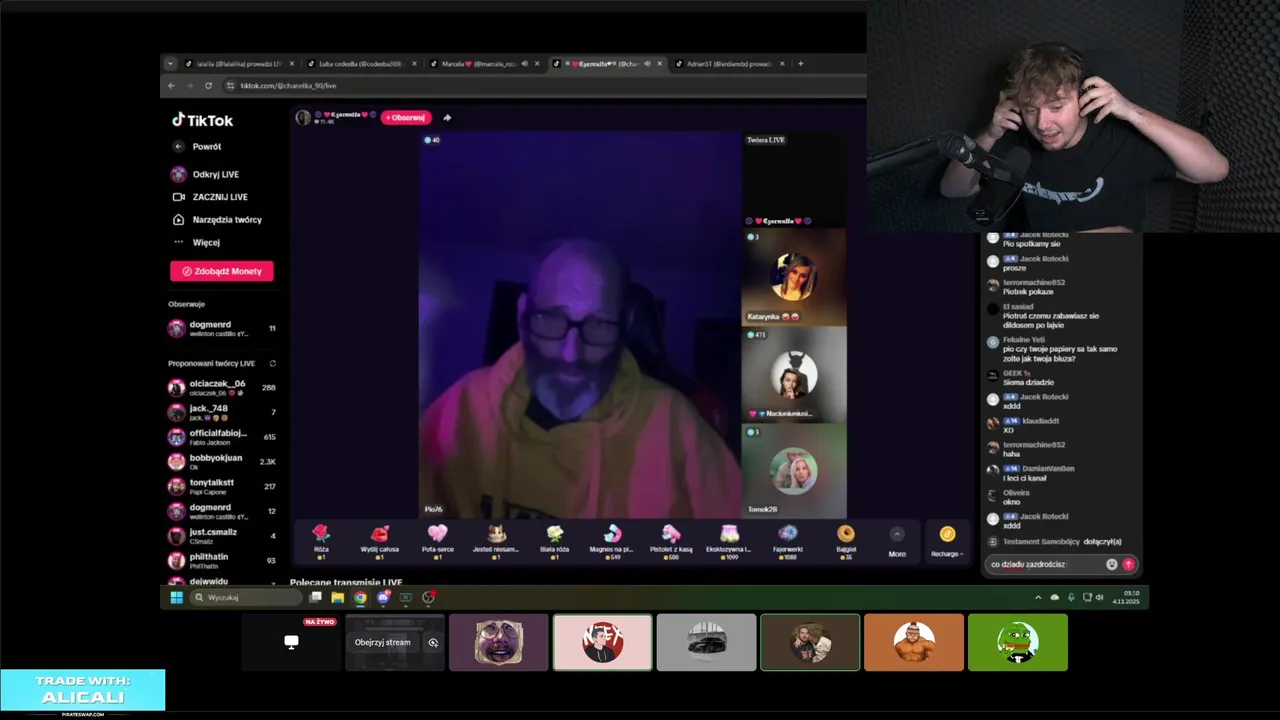Click the Recharge coin icon
The image size is (1280, 720).
[947, 534]
